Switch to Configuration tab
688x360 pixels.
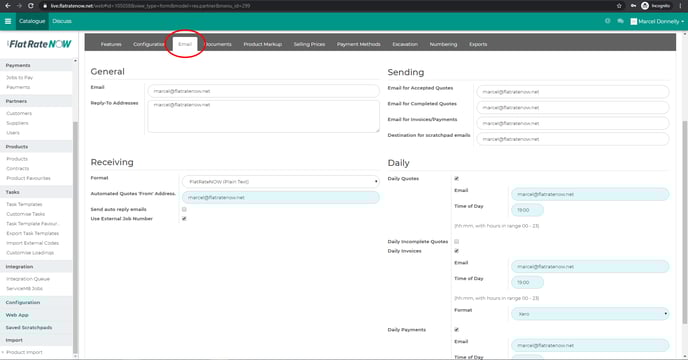pos(148,44)
